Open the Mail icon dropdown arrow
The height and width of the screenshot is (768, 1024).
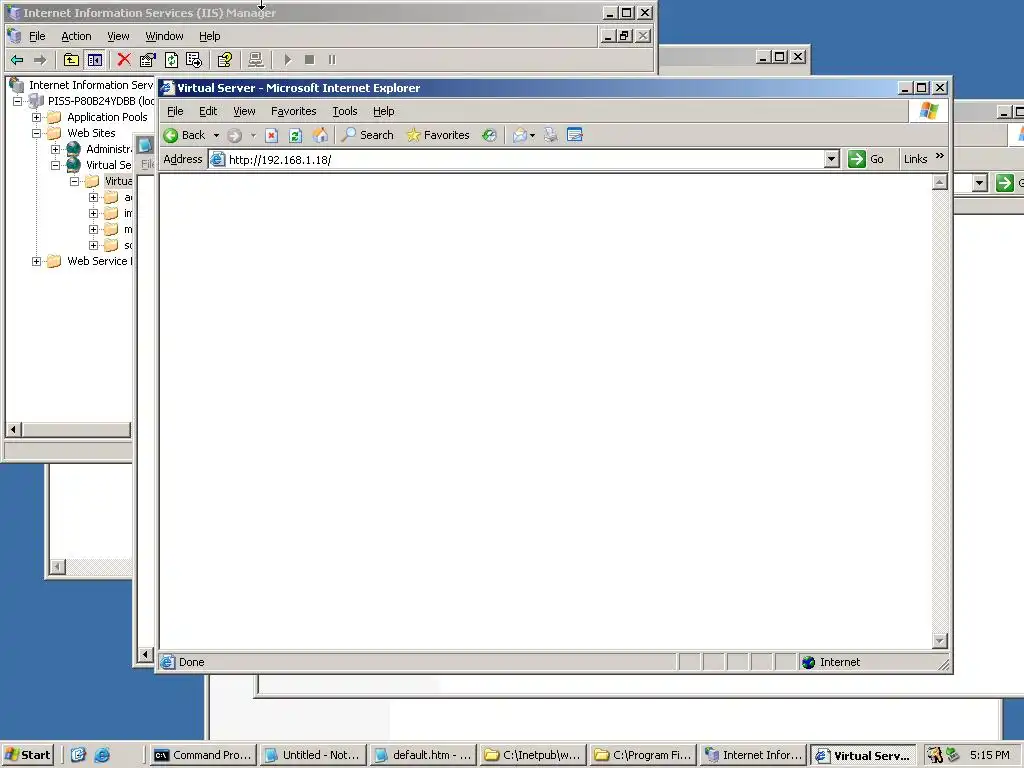point(533,136)
